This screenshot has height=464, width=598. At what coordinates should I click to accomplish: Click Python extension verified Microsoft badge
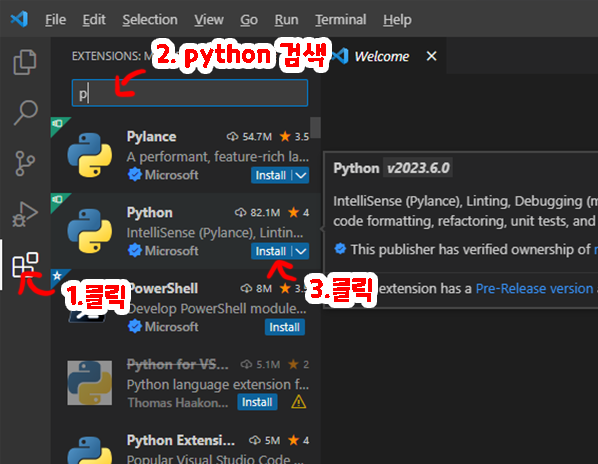[135, 250]
